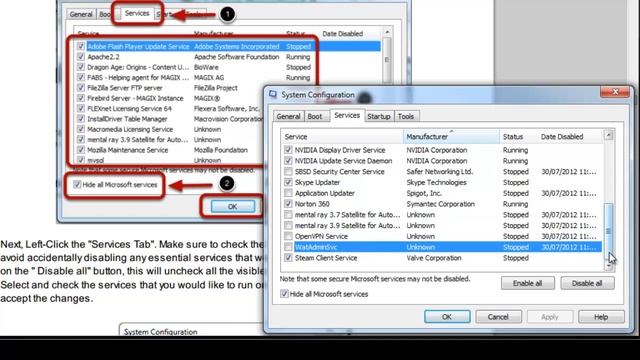
Task: Click Enable all button
Action: 527,283
